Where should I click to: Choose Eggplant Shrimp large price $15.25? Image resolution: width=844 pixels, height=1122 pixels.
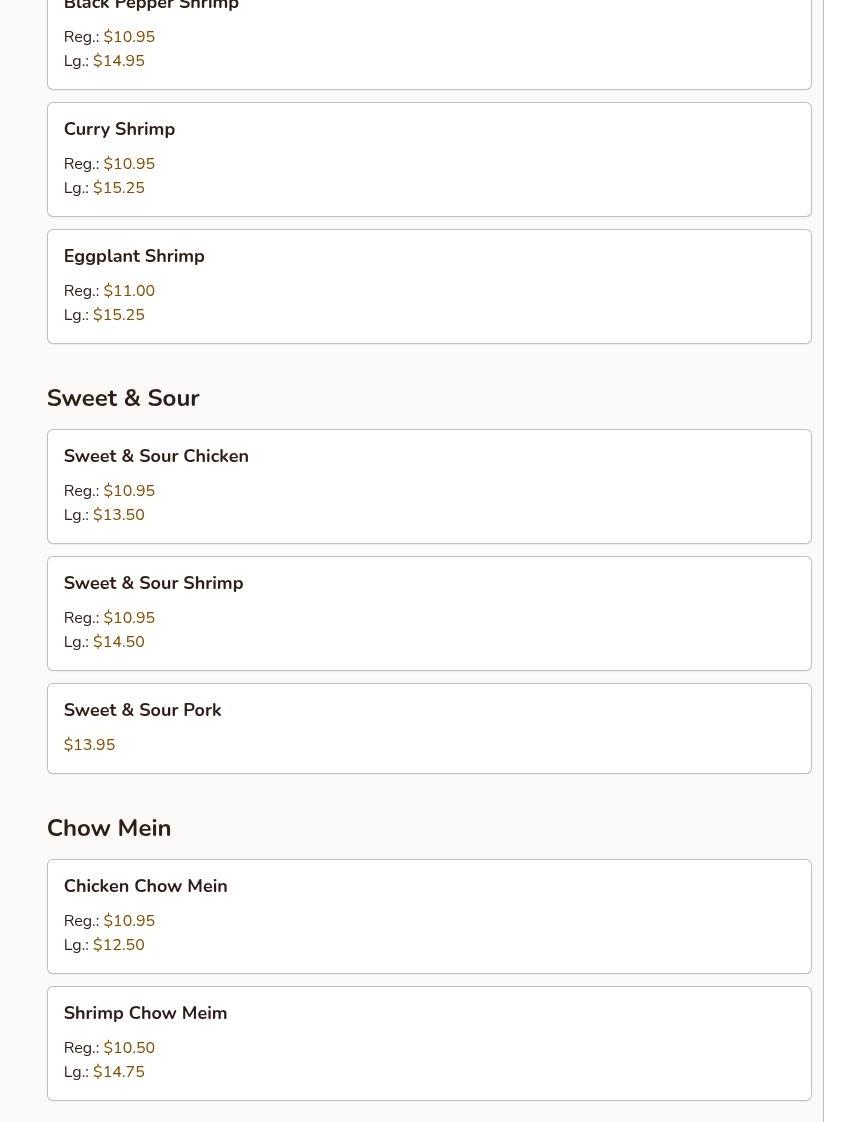pyautogui.click(x=119, y=315)
